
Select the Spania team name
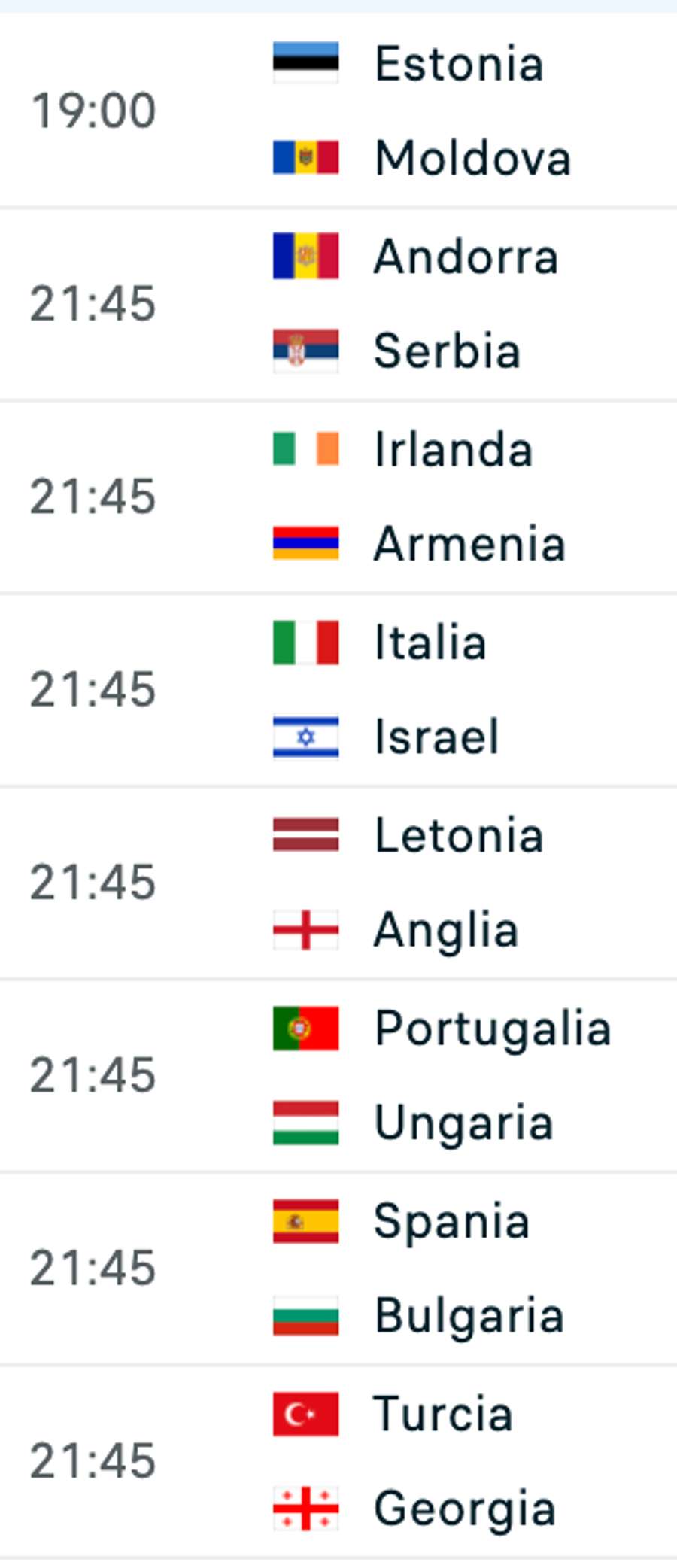tap(451, 1220)
